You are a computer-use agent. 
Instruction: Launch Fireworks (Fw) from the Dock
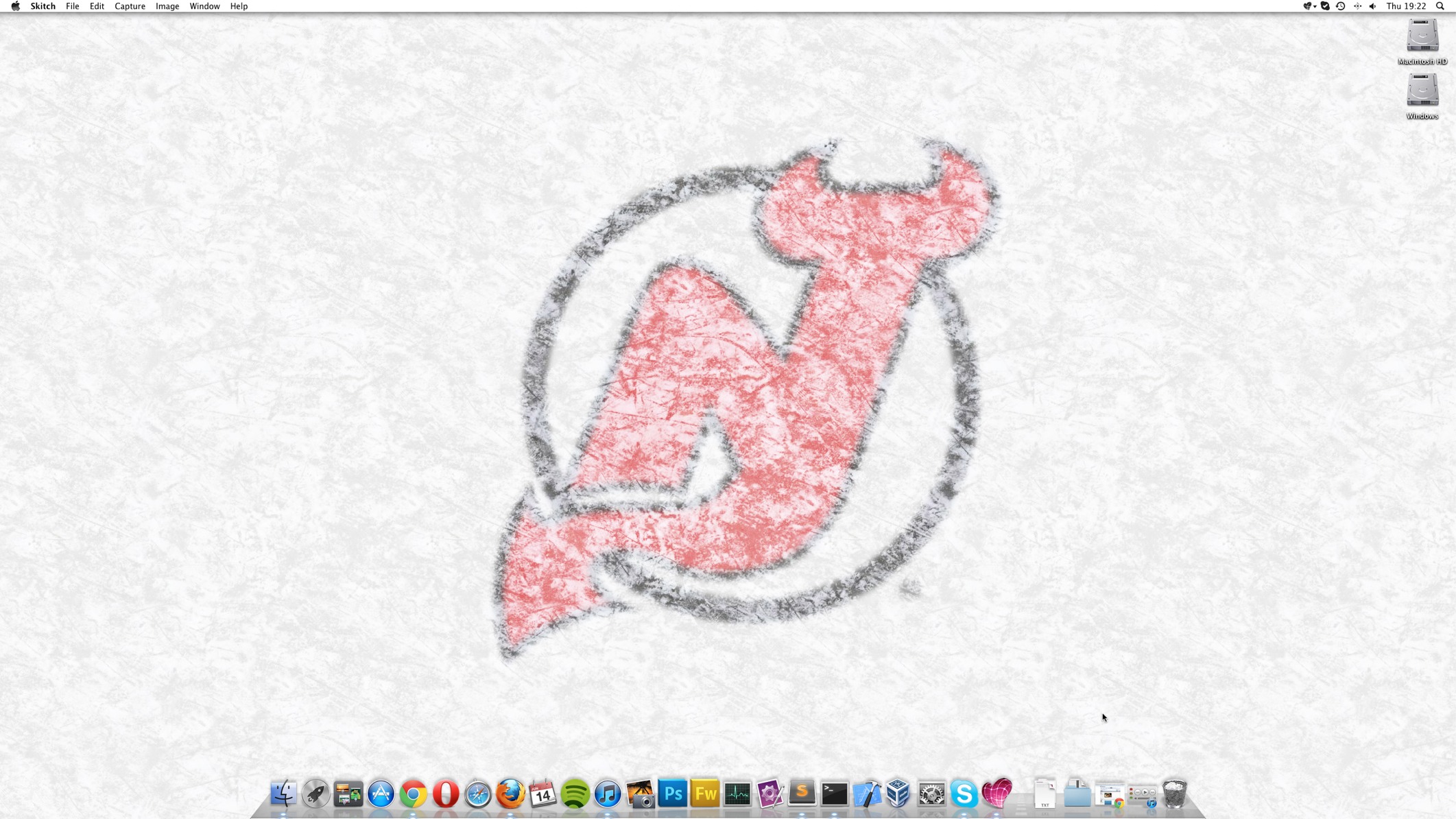click(x=705, y=794)
